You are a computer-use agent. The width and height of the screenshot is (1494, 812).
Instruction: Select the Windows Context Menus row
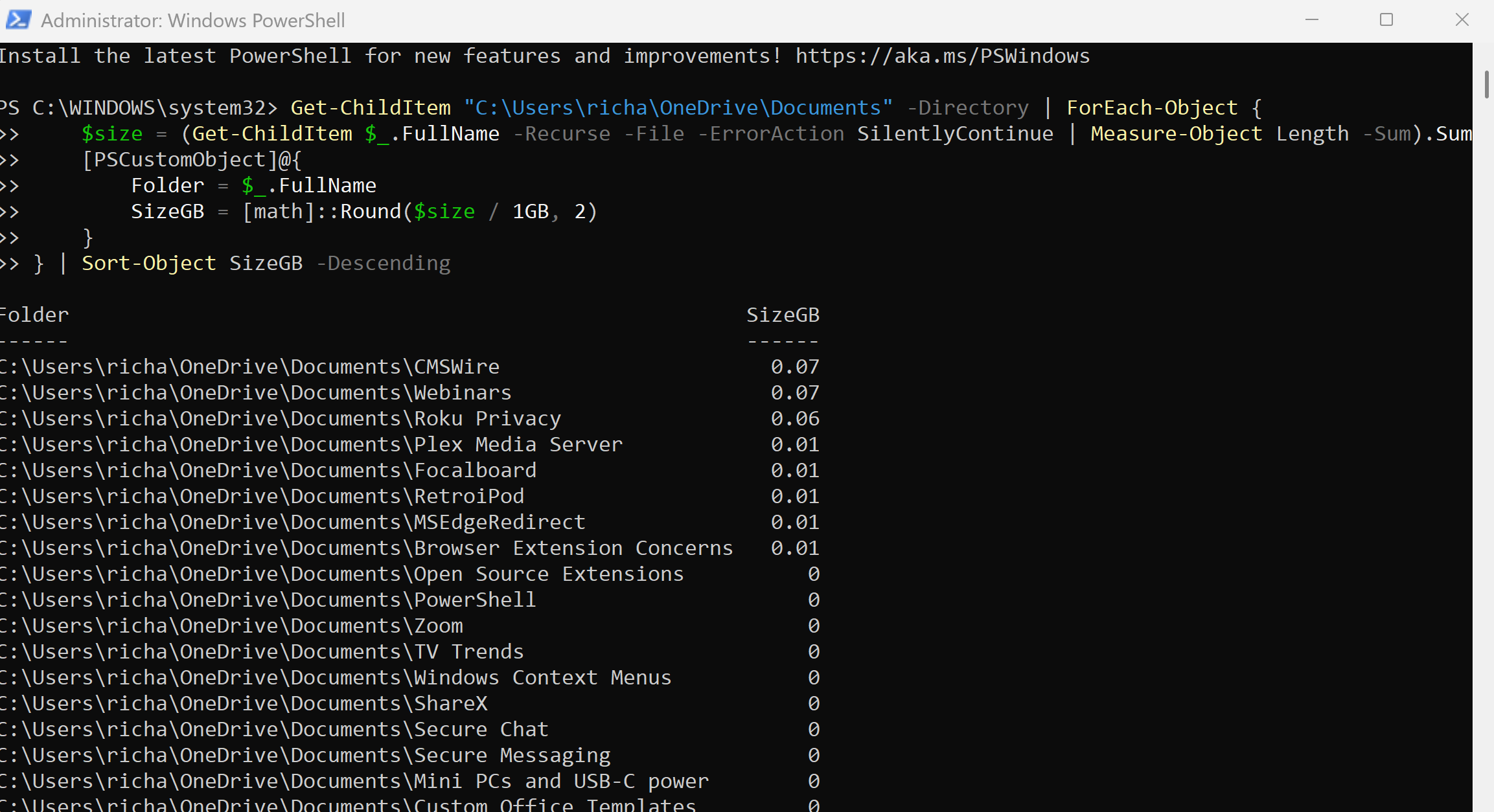click(410, 678)
